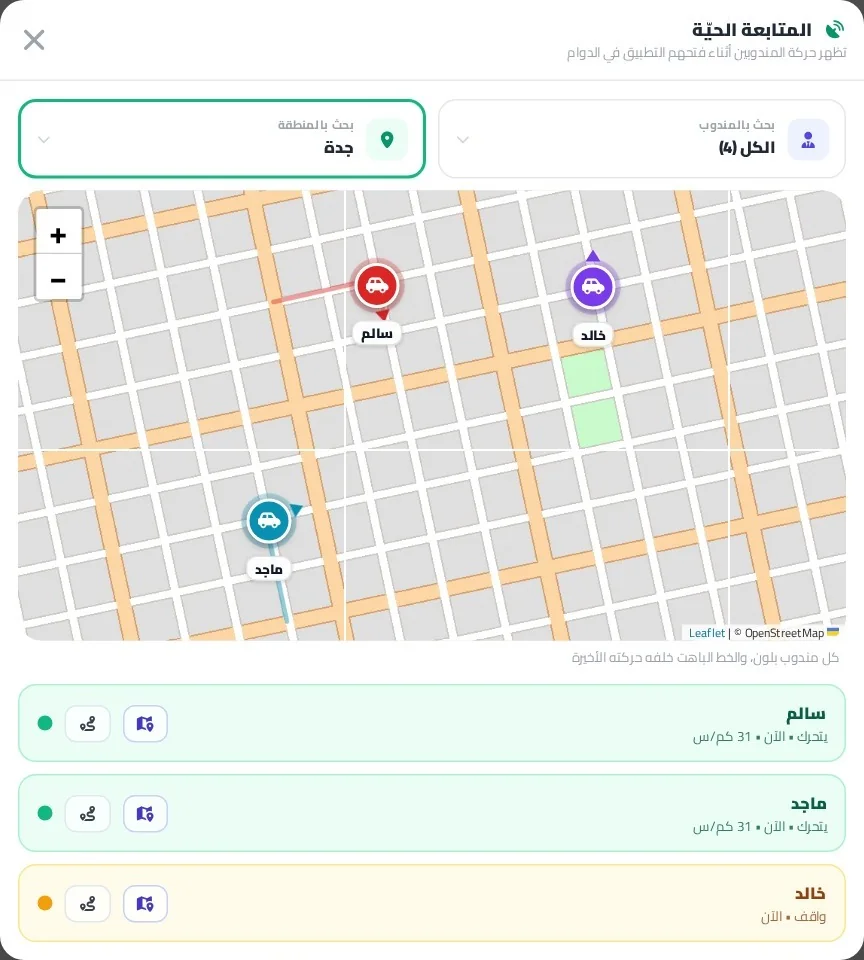Select the خالد name in list
The image size is (864, 960).
click(x=810, y=894)
